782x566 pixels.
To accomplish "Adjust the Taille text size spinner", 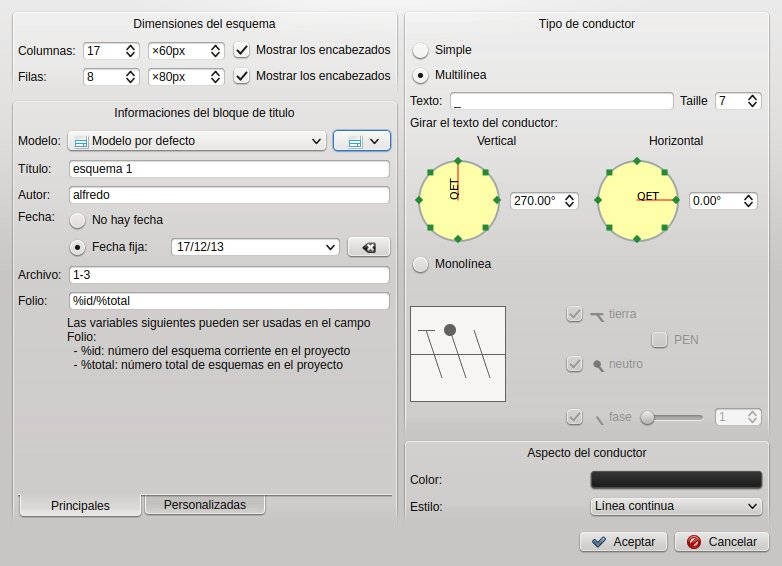I will (738, 101).
